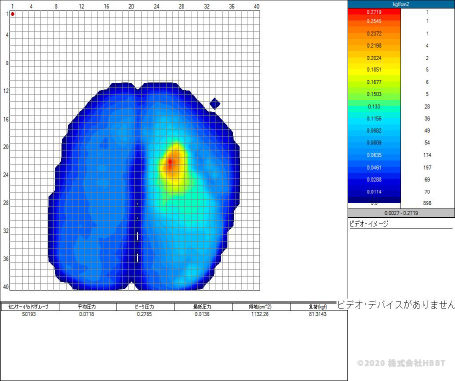This screenshot has height=381, width=455.
Task: Select the 0.0114 navy legend band
Action: 374,192
